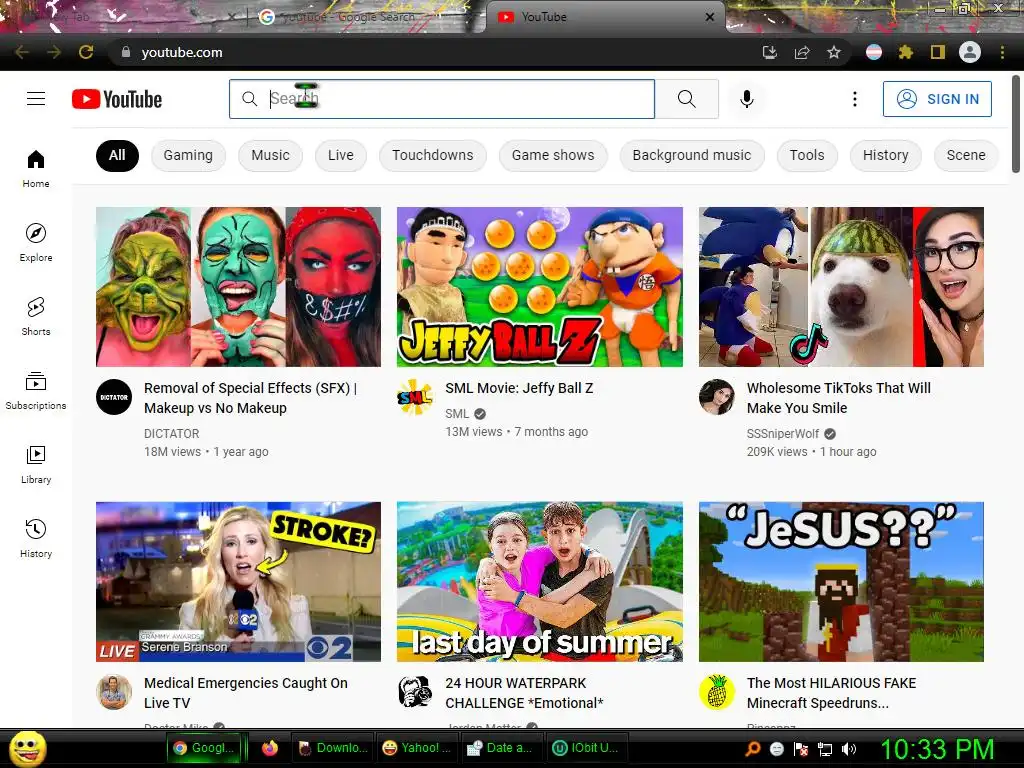This screenshot has width=1024, height=768.
Task: Open the pineapple channel avatar
Action: click(x=716, y=692)
